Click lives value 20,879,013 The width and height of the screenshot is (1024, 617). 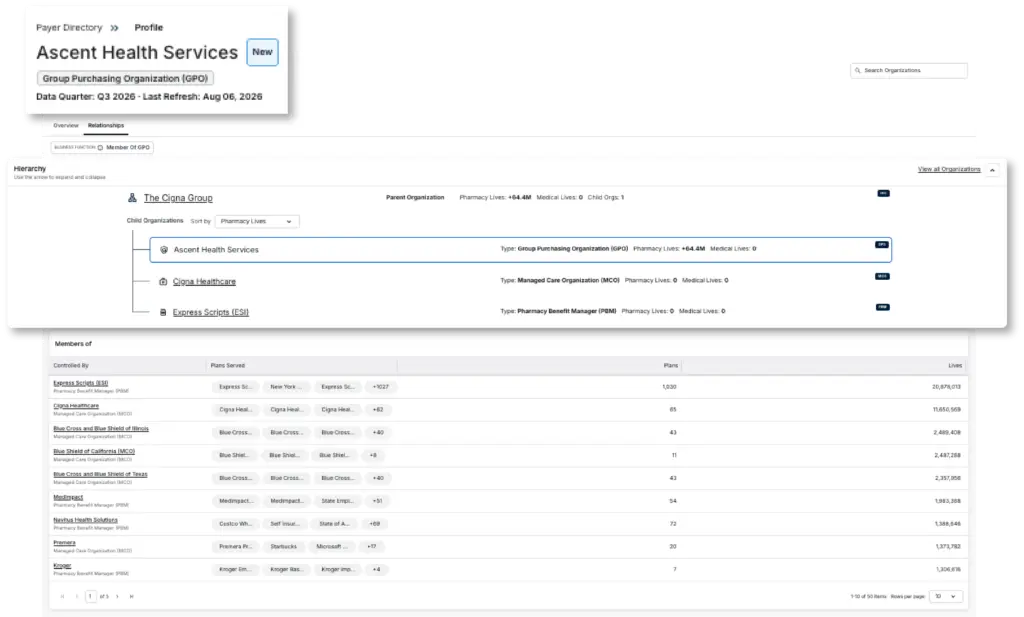pos(946,387)
